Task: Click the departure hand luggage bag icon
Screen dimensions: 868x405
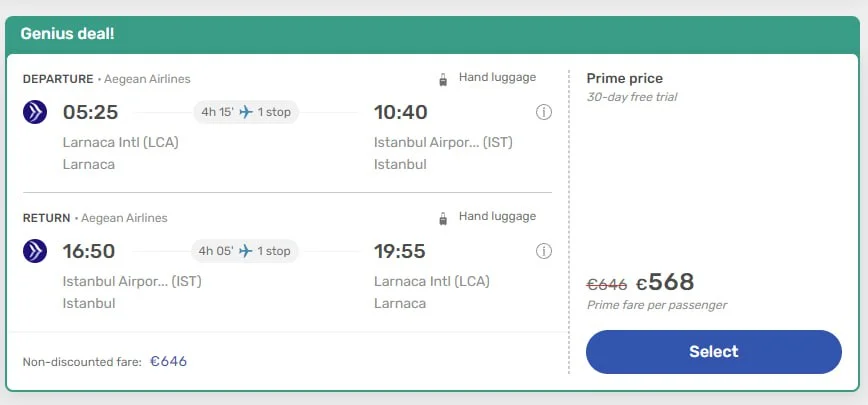Action: tap(443, 79)
